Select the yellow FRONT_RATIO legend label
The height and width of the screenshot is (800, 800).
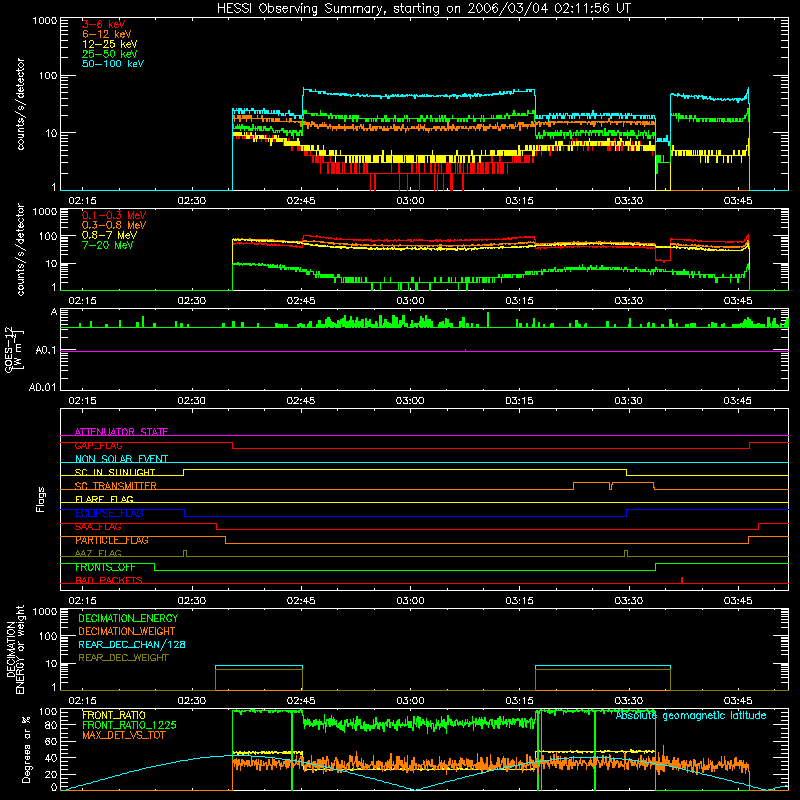(114, 715)
